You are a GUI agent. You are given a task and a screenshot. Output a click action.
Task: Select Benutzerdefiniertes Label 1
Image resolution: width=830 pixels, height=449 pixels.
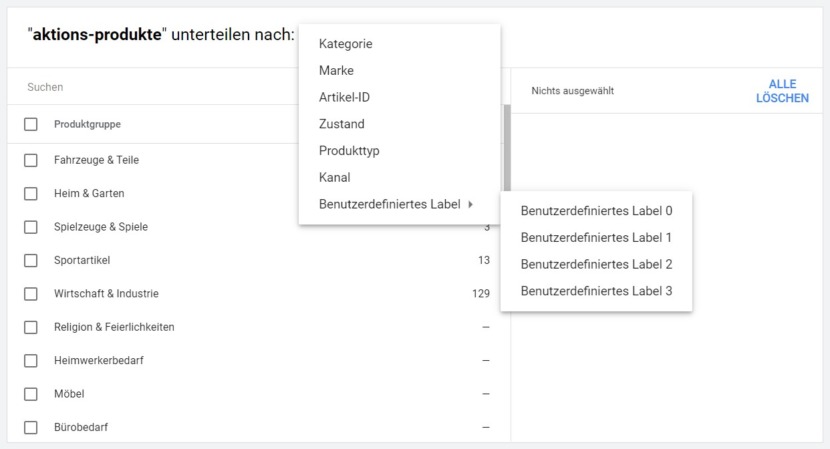pos(596,238)
